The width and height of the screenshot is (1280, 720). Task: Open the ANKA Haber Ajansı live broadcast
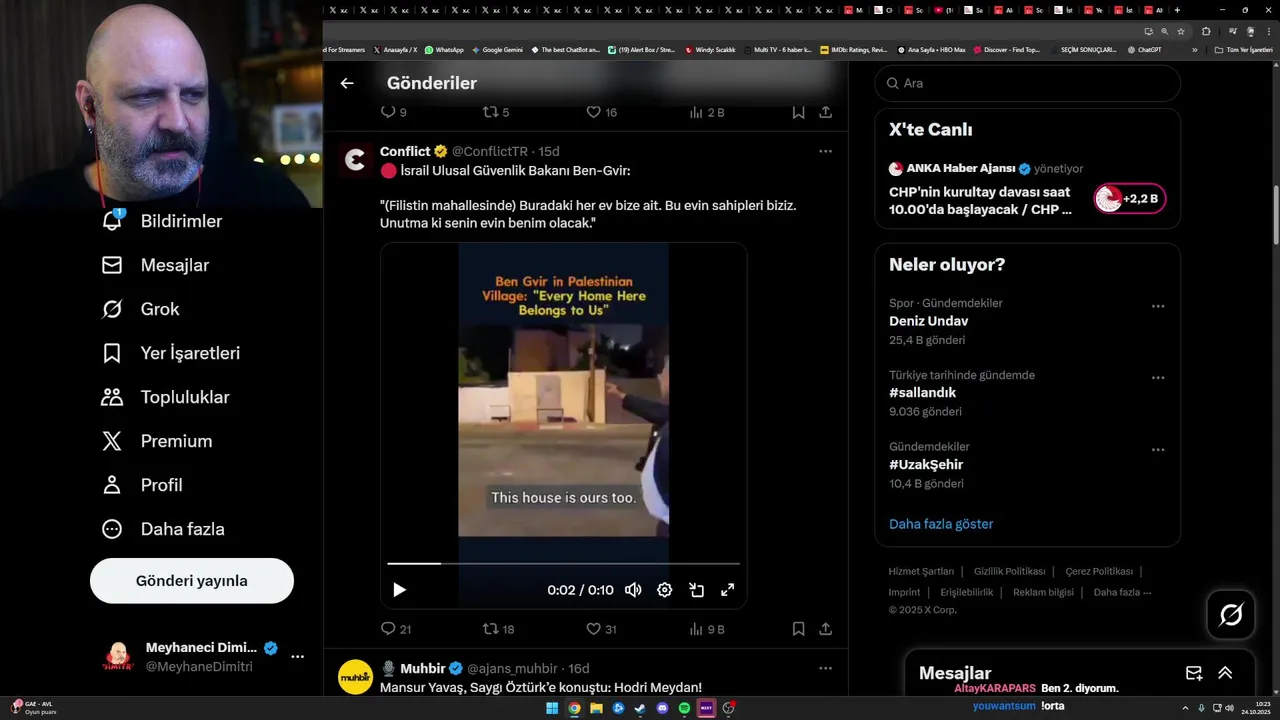(x=980, y=201)
